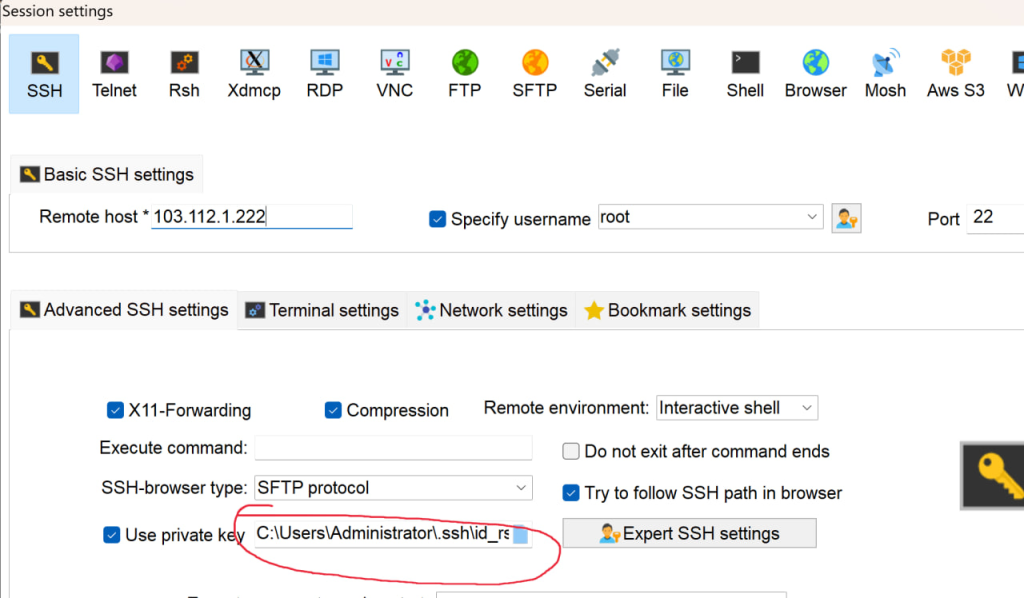
Task: Choose the SFTP session icon
Action: pyautogui.click(x=534, y=74)
